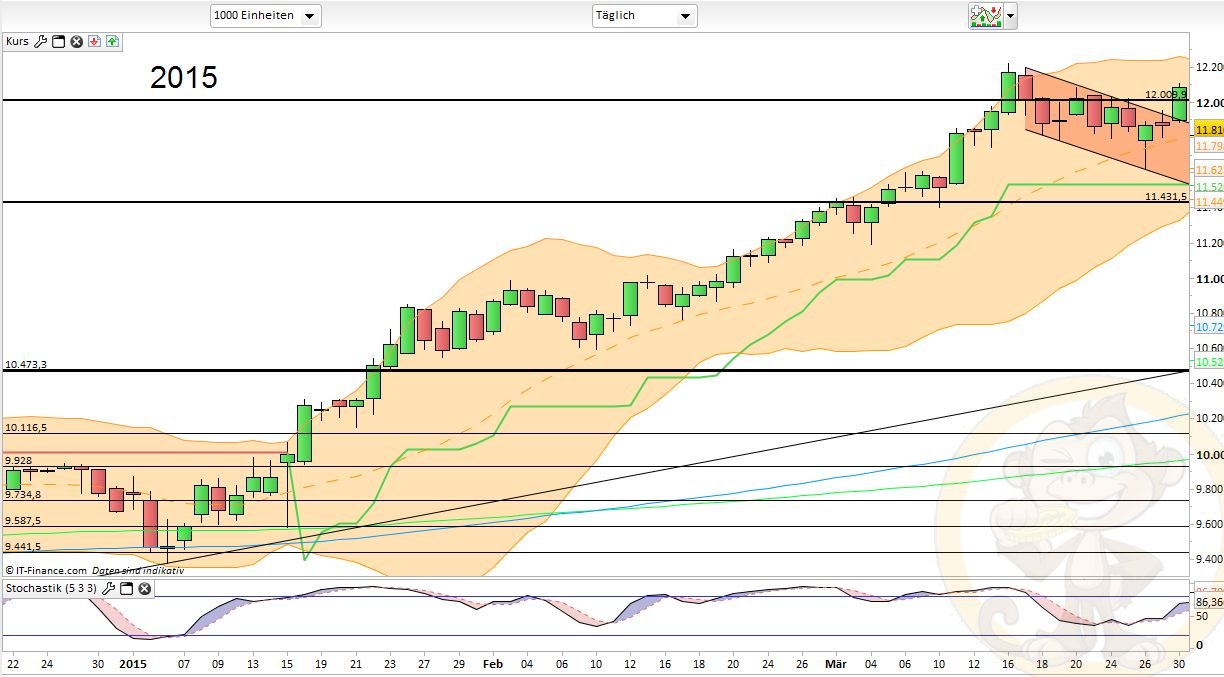Remove the Kurs panel with X icon
Viewport: 1224px width, 677px height.
click(76, 42)
